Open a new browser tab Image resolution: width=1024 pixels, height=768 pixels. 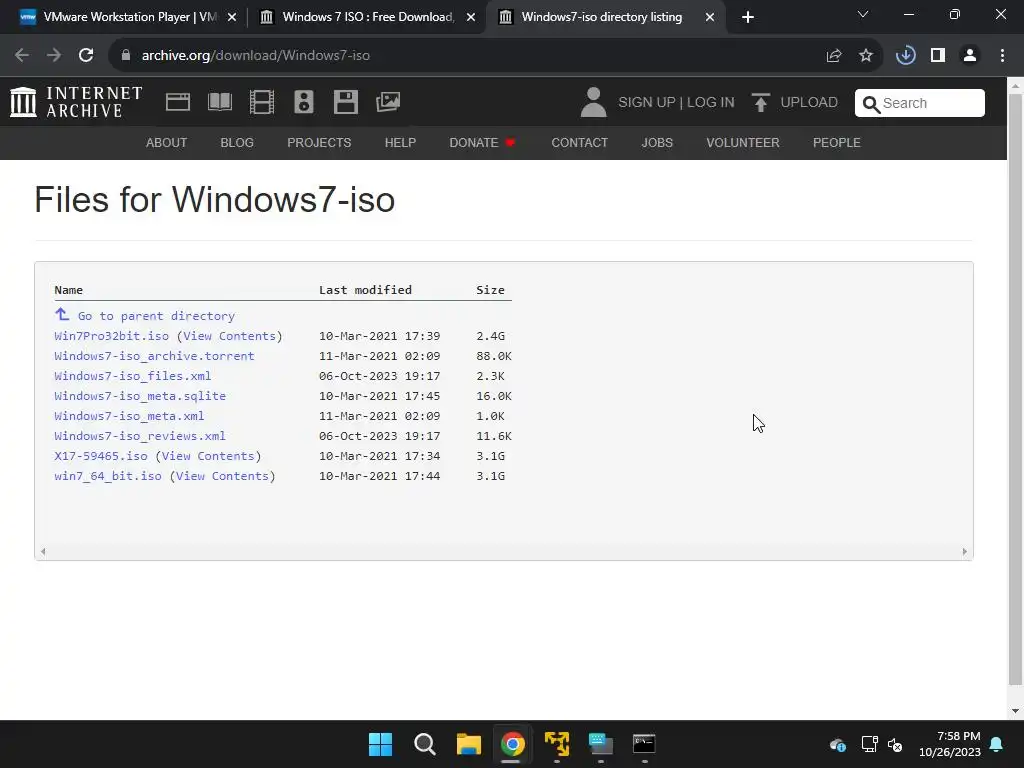click(x=748, y=17)
